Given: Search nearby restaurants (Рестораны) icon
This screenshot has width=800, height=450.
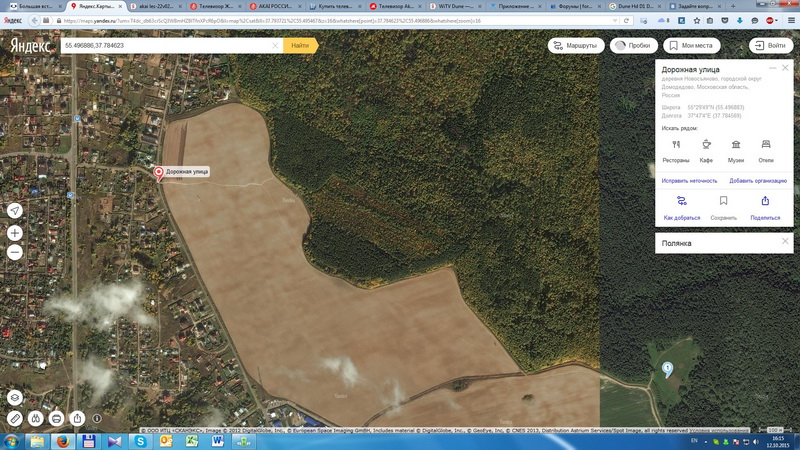Looking at the screenshot, I should tap(676, 145).
